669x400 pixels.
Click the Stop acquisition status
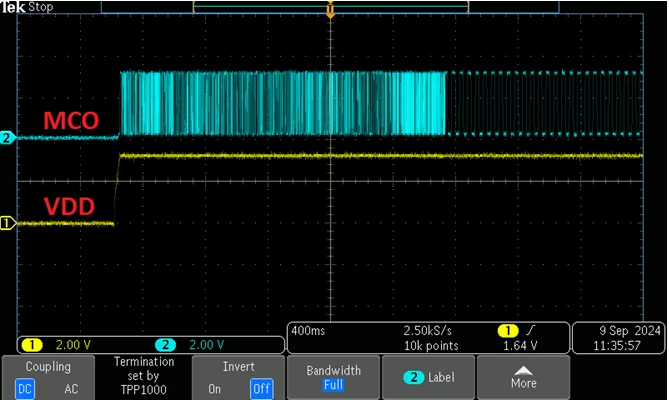tap(41, 7)
